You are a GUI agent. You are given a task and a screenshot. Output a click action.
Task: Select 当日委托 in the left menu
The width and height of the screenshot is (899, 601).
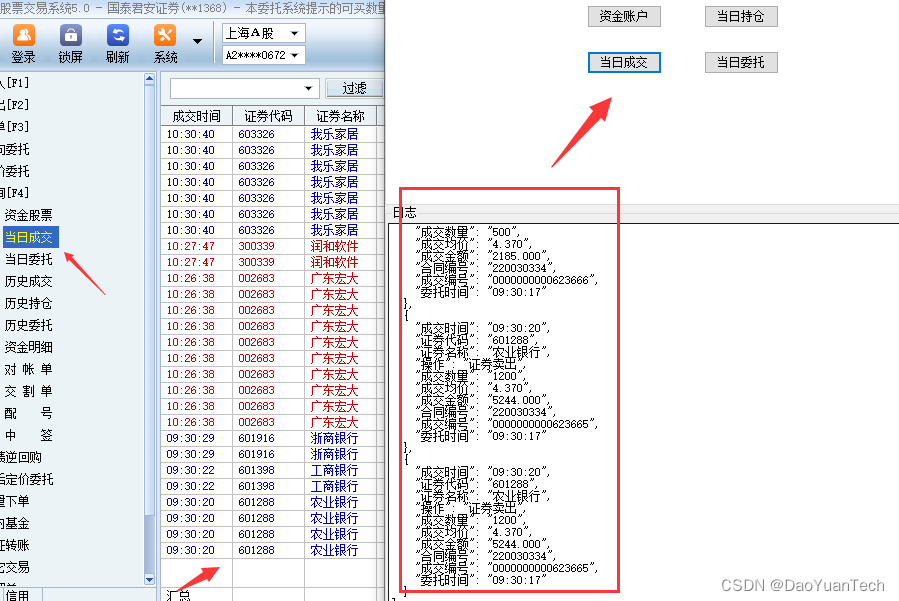coord(28,259)
